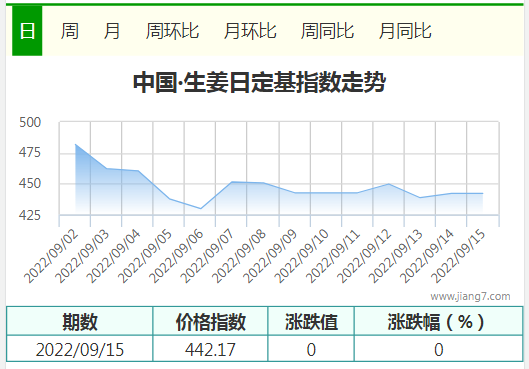Switch to the 月 monthly tab

pos(112,31)
